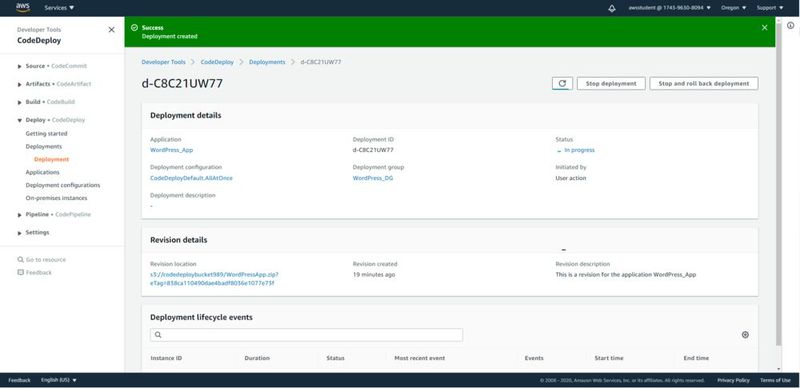Viewport: 800px width, 389px height.
Task: Click the deployment ID value d-C8C21UW77
Action: click(x=373, y=150)
